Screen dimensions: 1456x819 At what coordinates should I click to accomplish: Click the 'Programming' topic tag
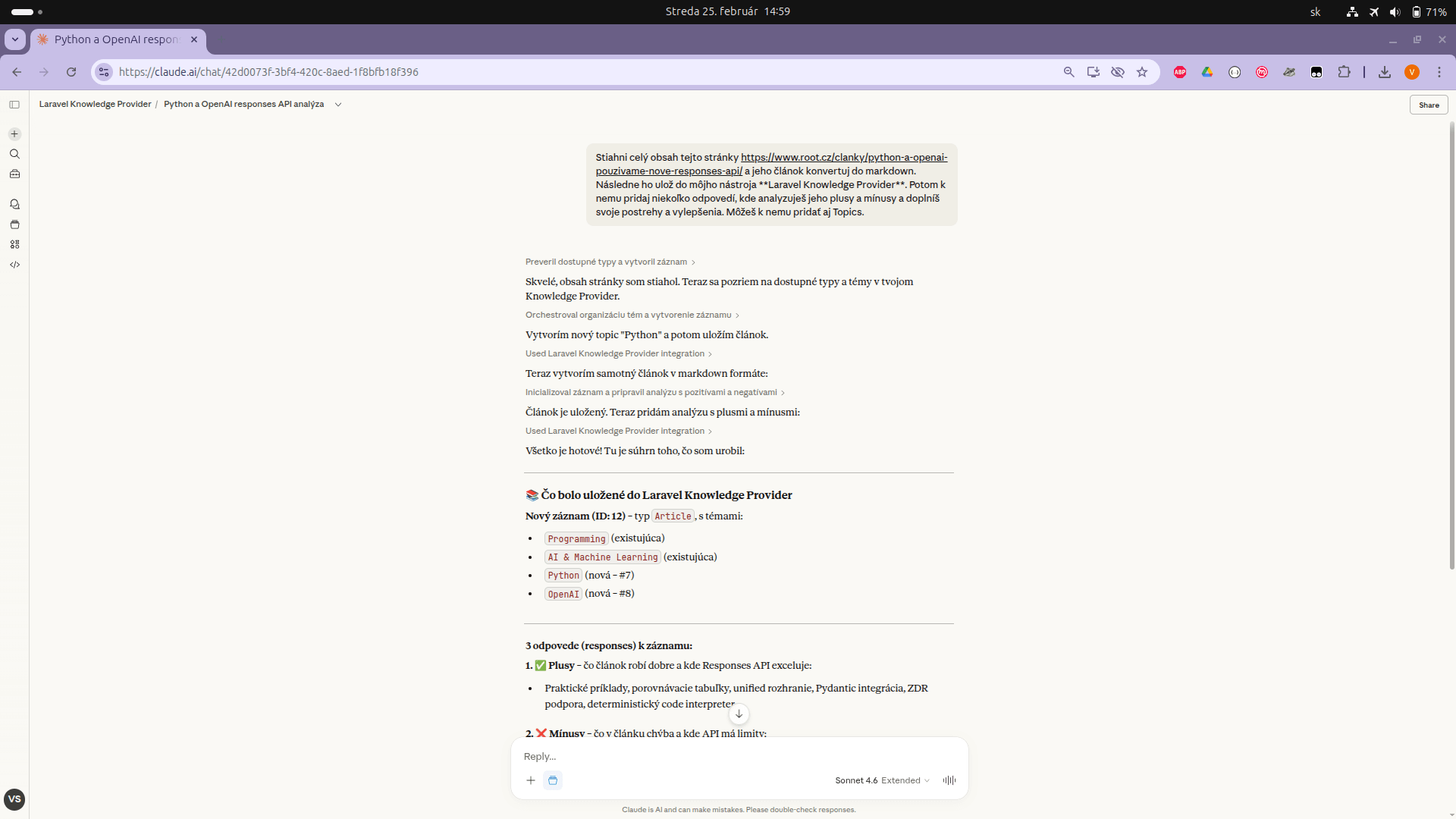click(x=576, y=539)
